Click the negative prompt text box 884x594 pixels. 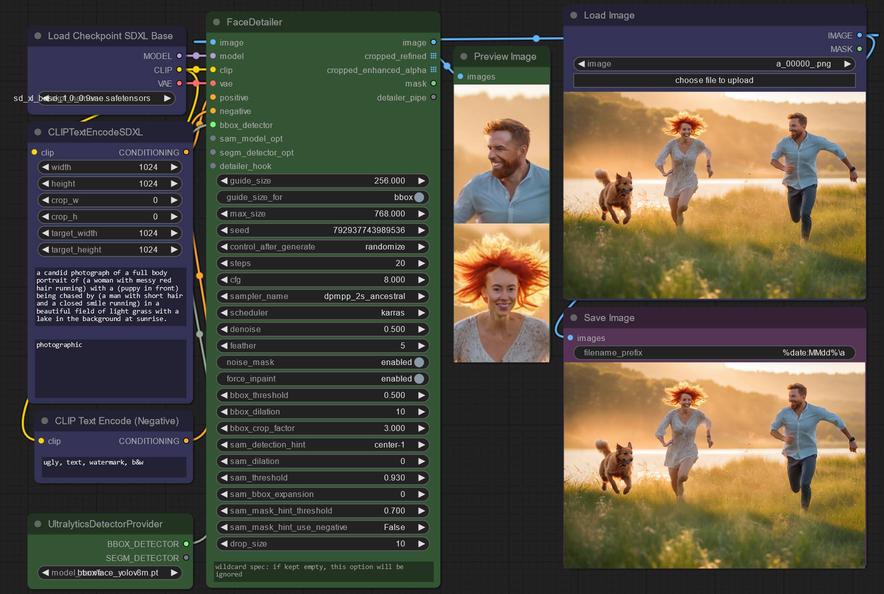tap(114, 467)
